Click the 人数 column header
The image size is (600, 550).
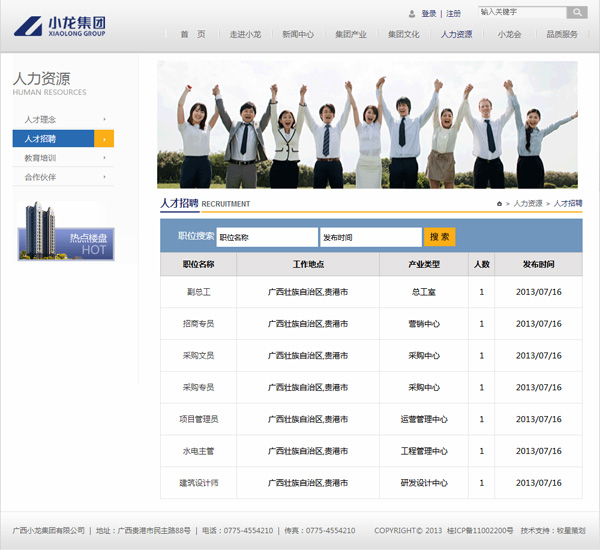482,264
